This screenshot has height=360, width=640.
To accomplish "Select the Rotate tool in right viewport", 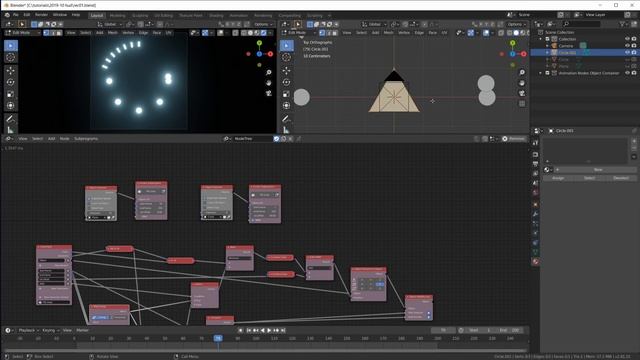I will (287, 82).
